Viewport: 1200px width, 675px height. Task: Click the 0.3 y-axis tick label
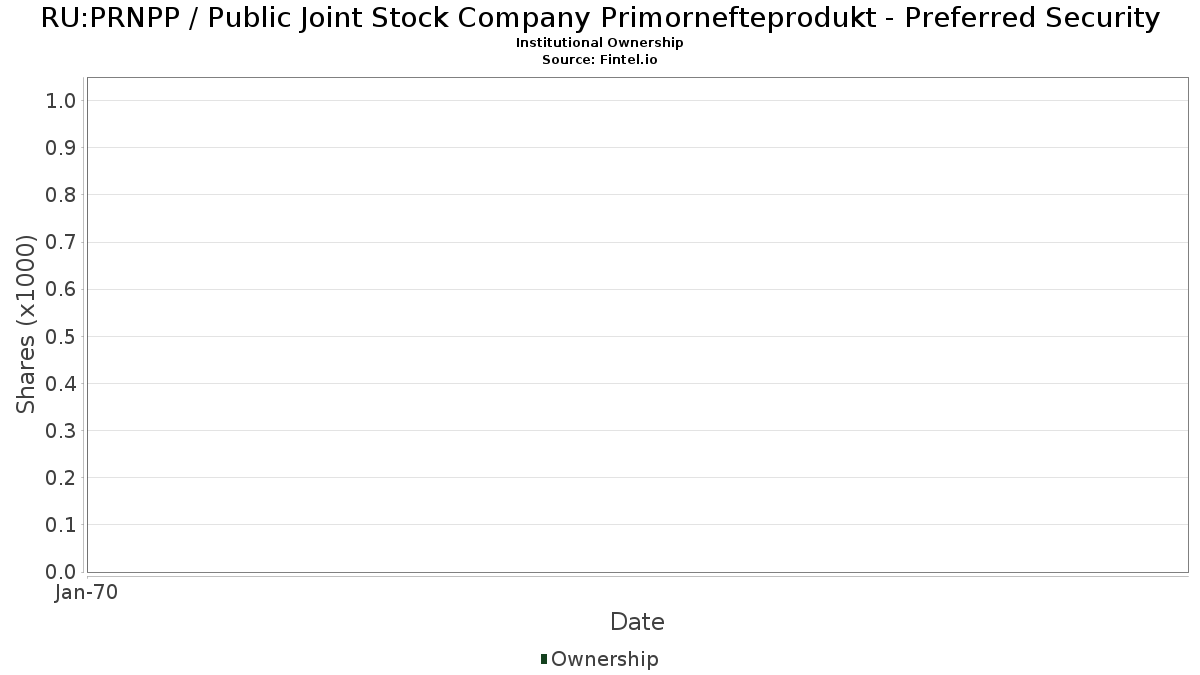(61, 431)
